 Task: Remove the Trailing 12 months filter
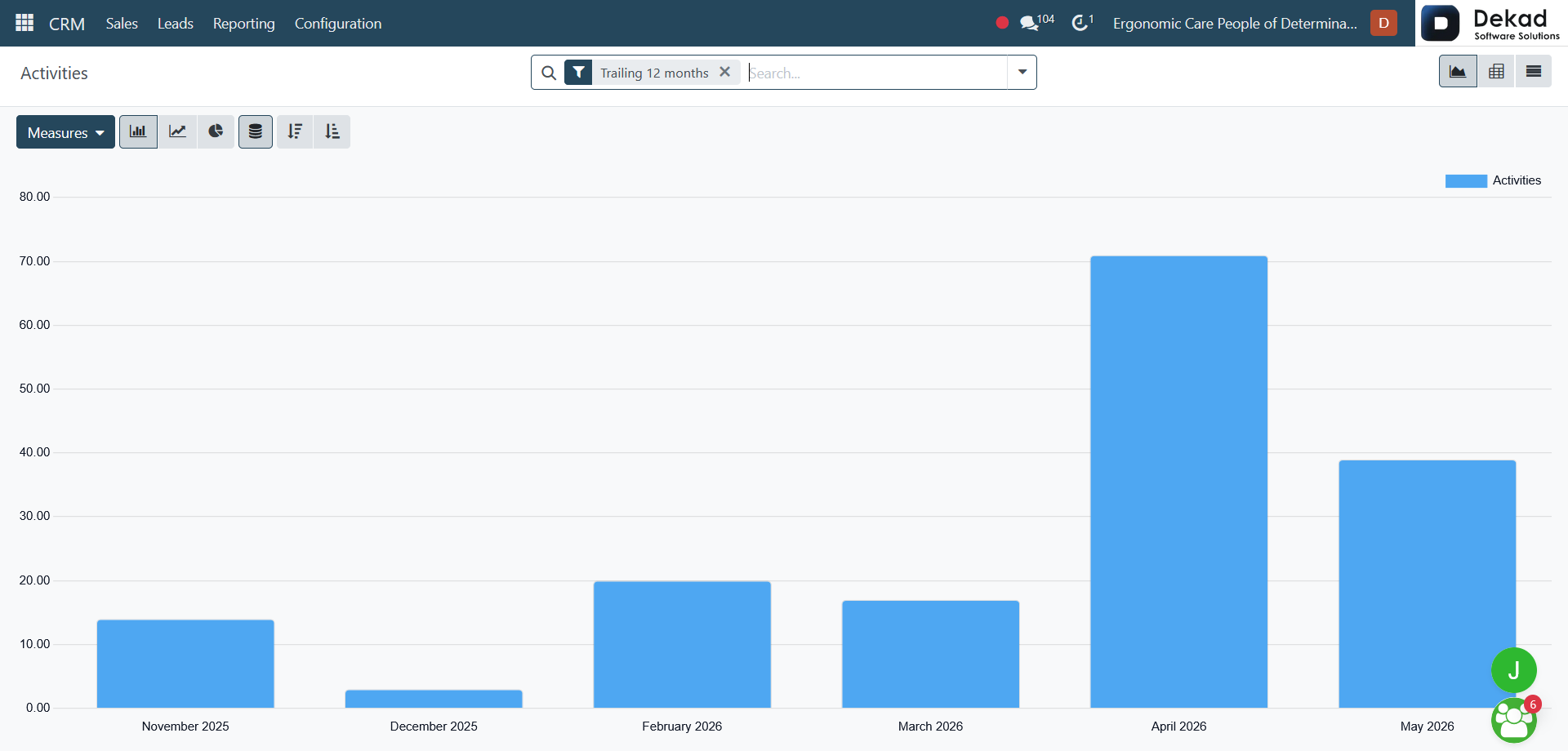724,72
